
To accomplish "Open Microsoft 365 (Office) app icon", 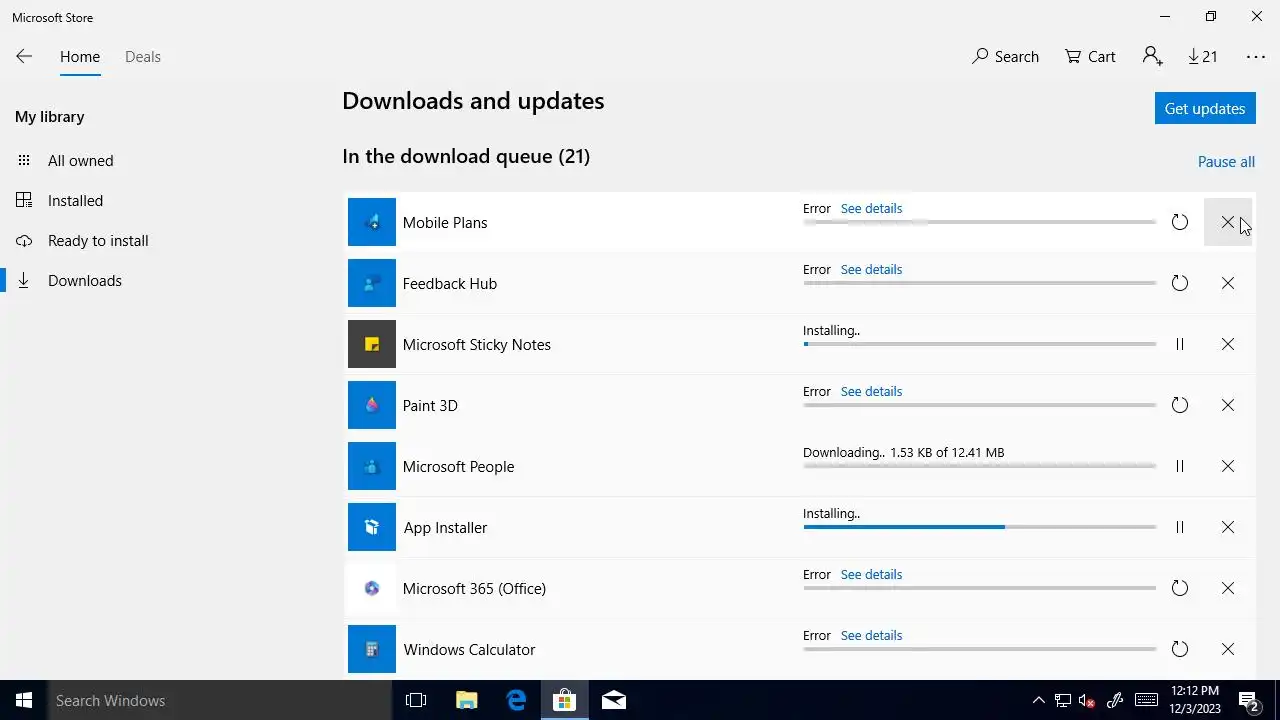I will (x=372, y=588).
